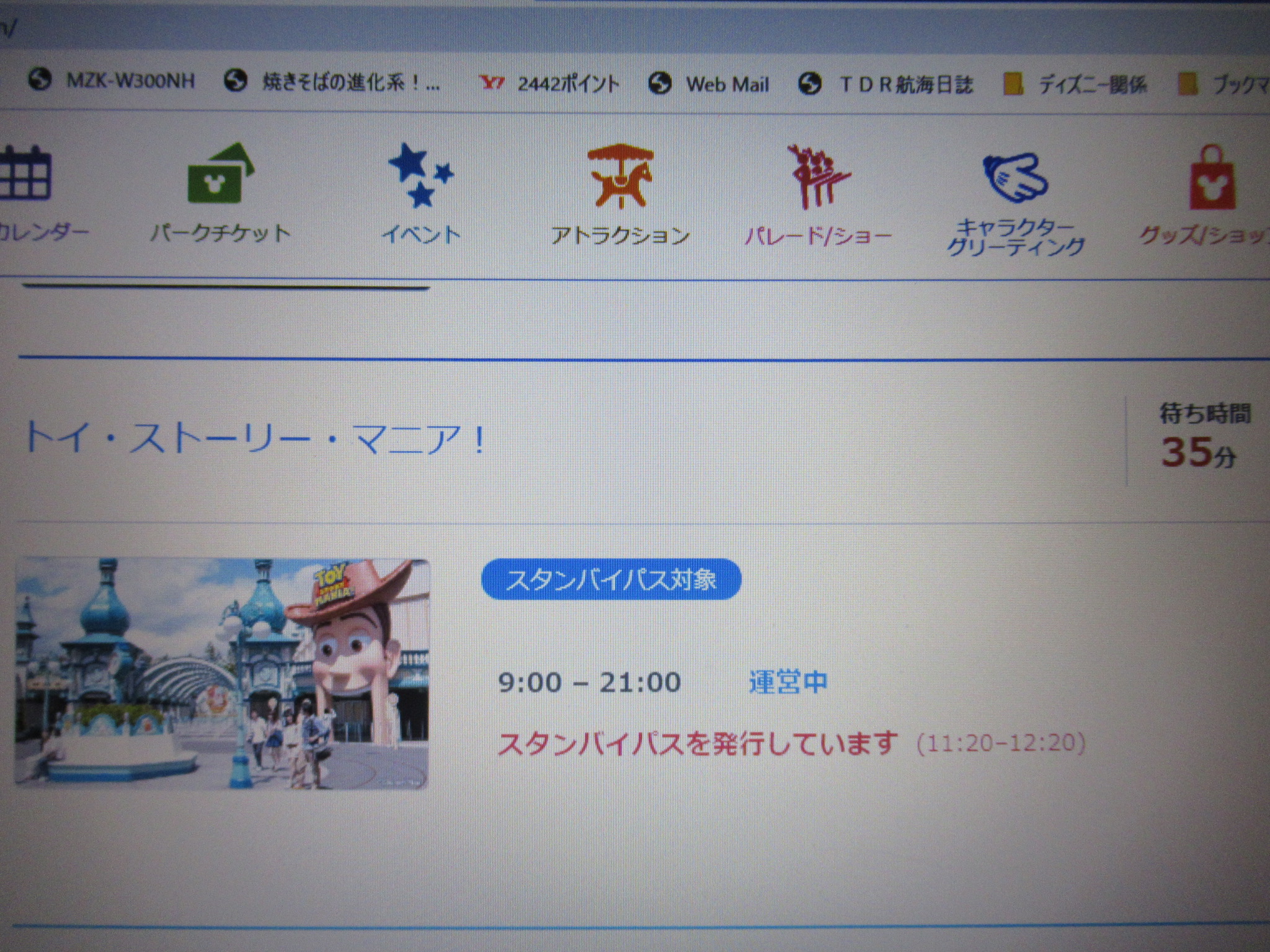Click the トイ・ストーリー・マニア! title link
The image size is (1270, 952).
point(254,439)
